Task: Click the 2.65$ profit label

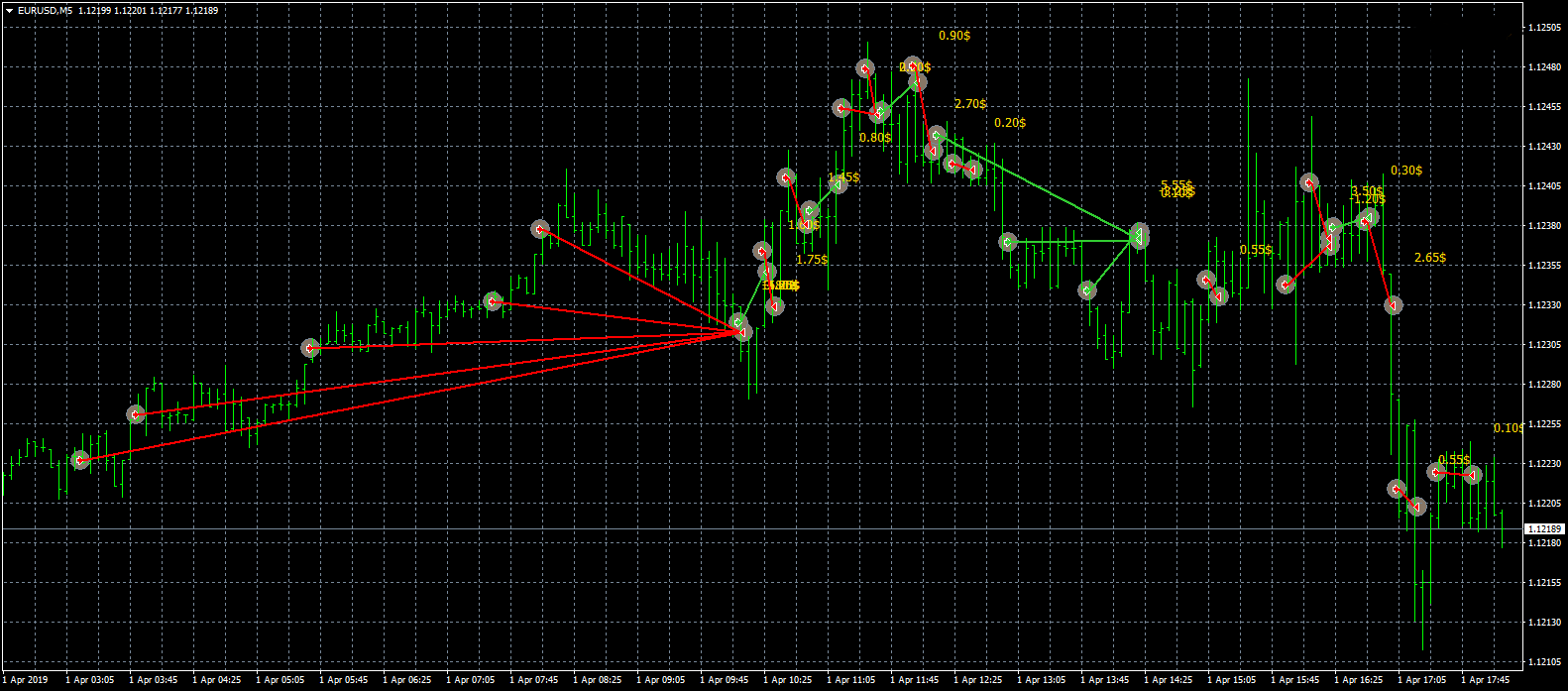Action: point(1430,258)
